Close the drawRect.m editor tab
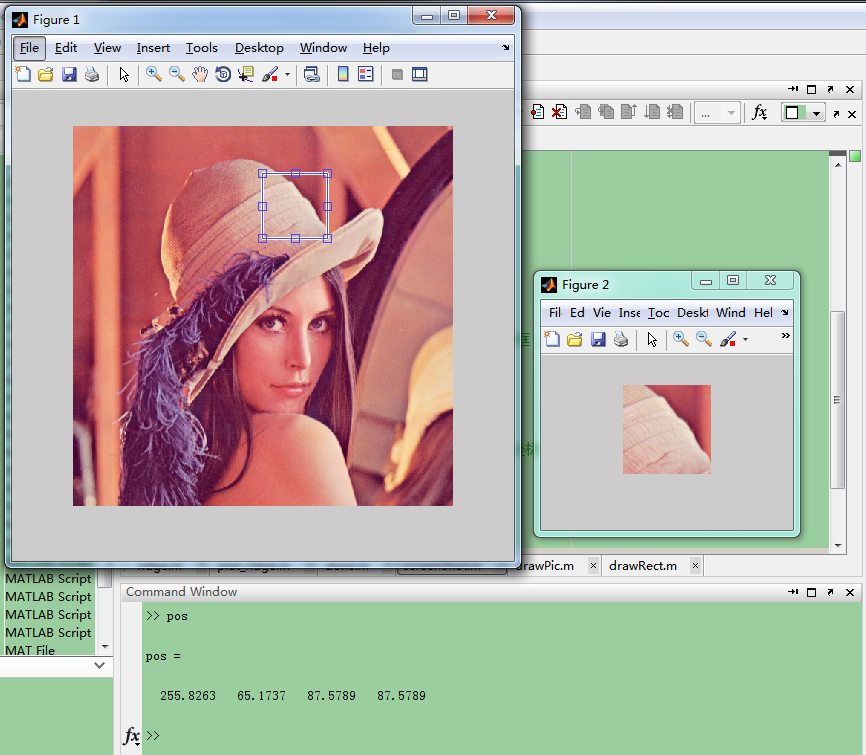 click(x=695, y=566)
